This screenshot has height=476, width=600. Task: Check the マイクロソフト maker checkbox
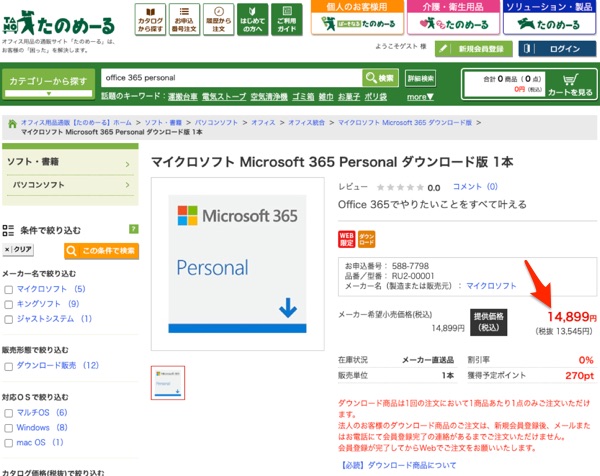[x=8, y=290]
